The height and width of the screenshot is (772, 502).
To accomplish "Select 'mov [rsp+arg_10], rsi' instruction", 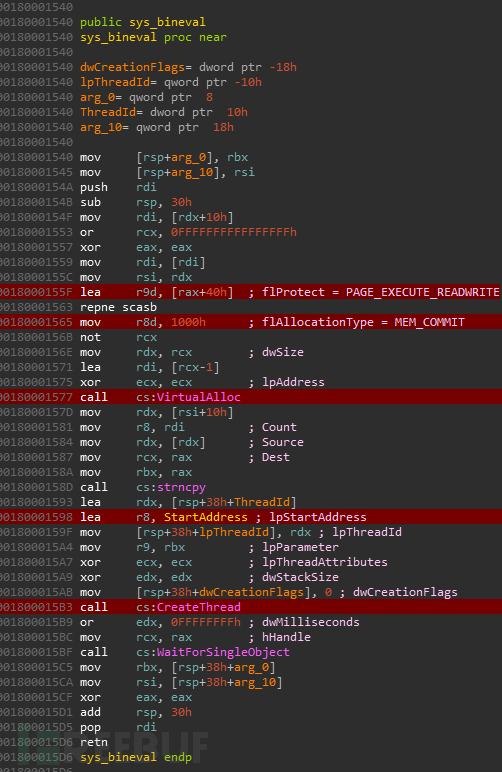I will coord(167,172).
